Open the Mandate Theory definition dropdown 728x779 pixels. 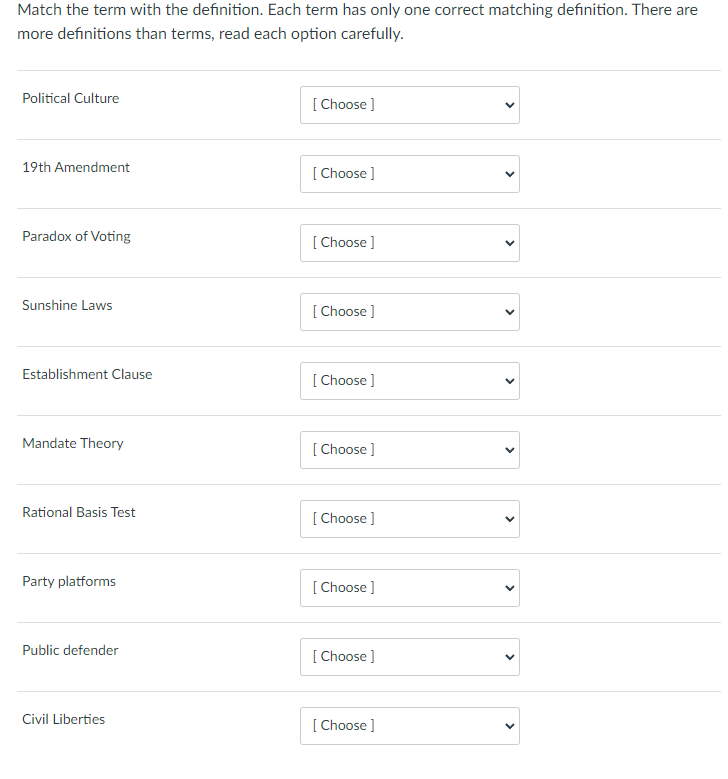tap(409, 450)
